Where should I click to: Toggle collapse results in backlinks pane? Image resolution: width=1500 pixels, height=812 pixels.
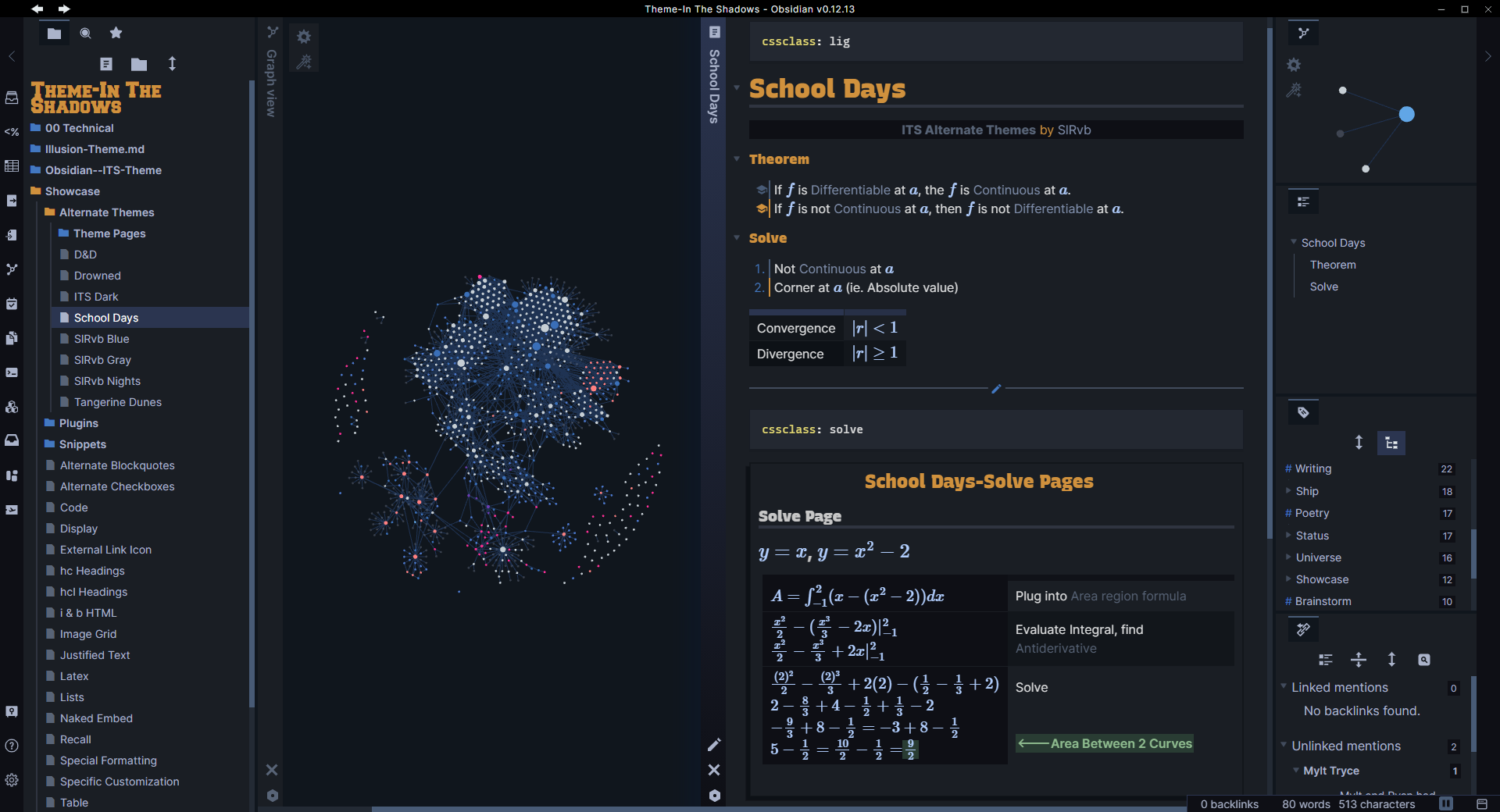1326,660
